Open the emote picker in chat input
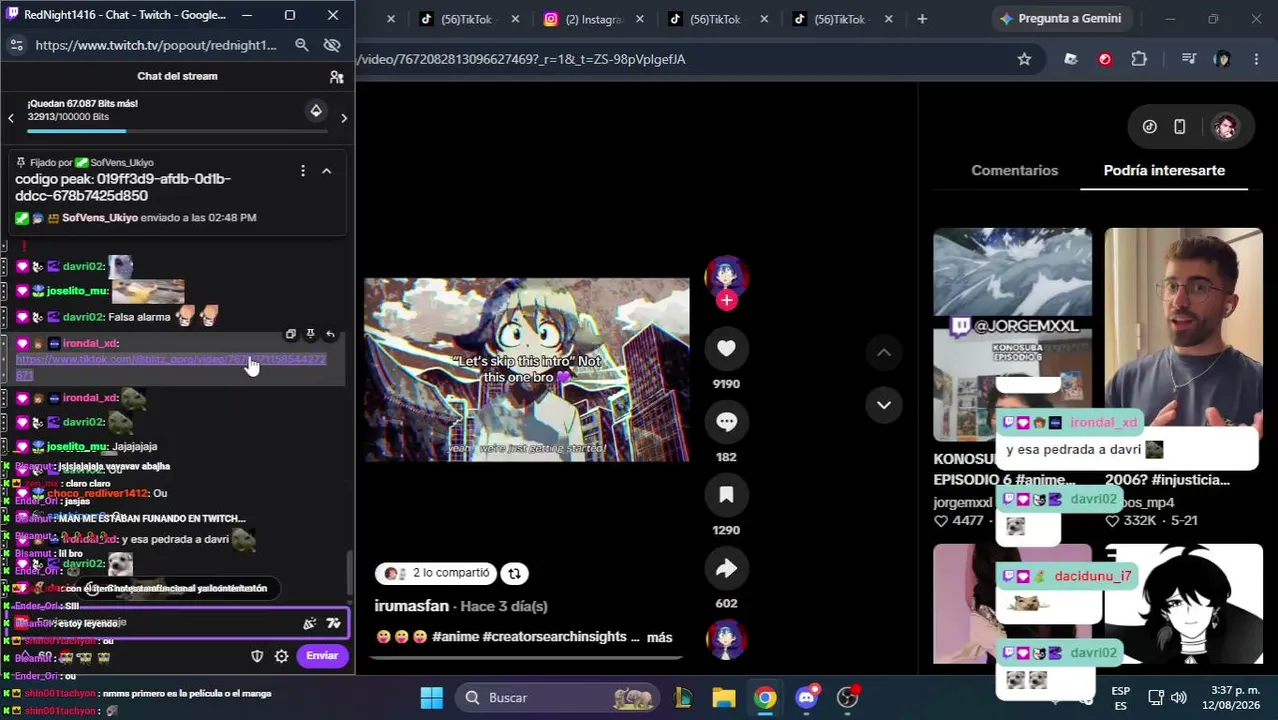 (334, 623)
